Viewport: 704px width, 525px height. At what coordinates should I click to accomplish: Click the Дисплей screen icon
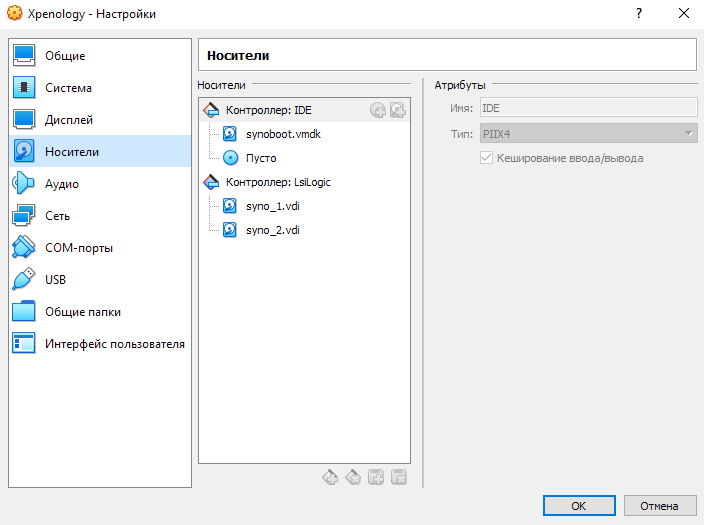pos(24,119)
